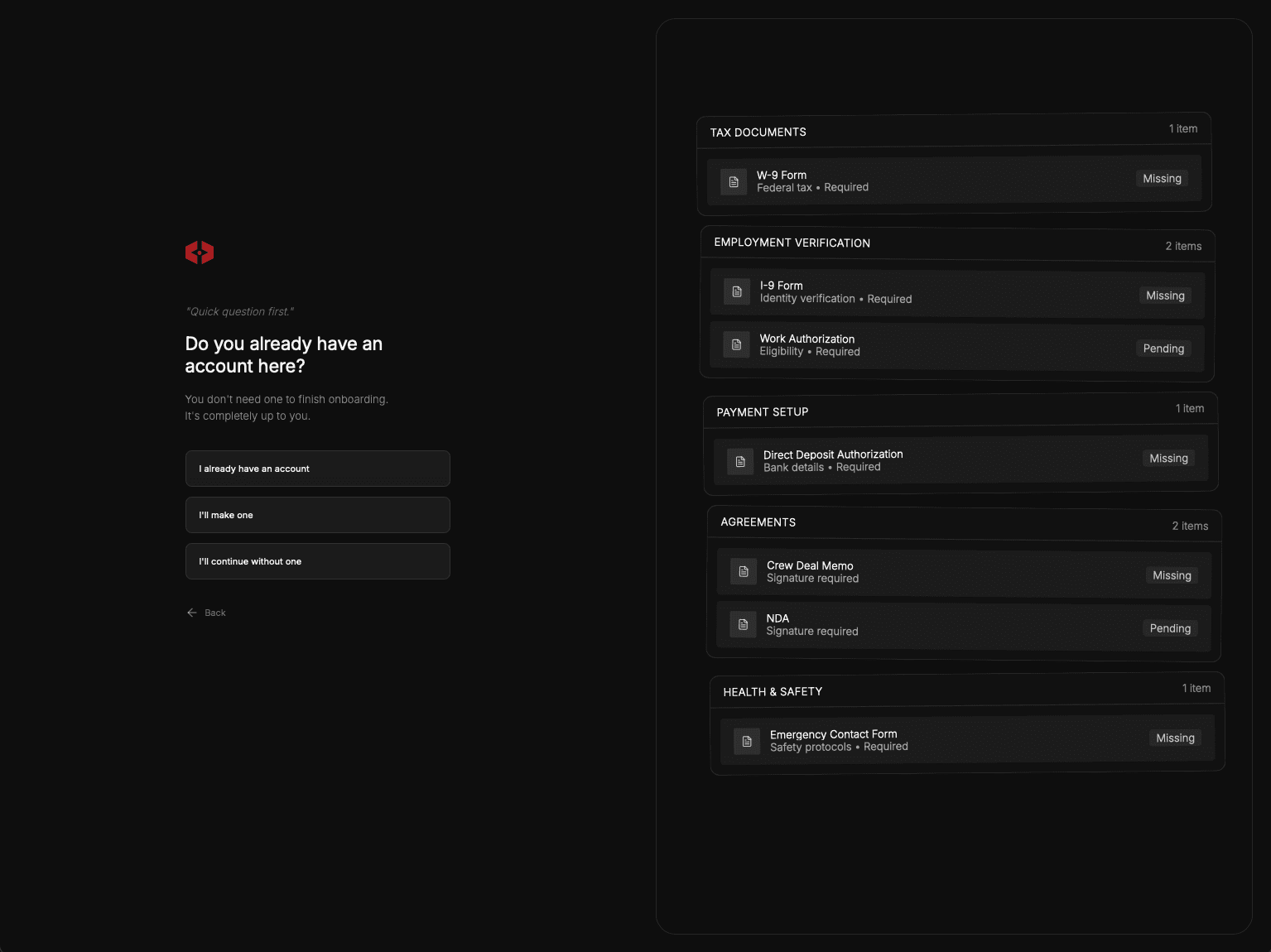This screenshot has height=952, width=1271.
Task: Click the AGREEMENTS section header
Action: point(965,524)
